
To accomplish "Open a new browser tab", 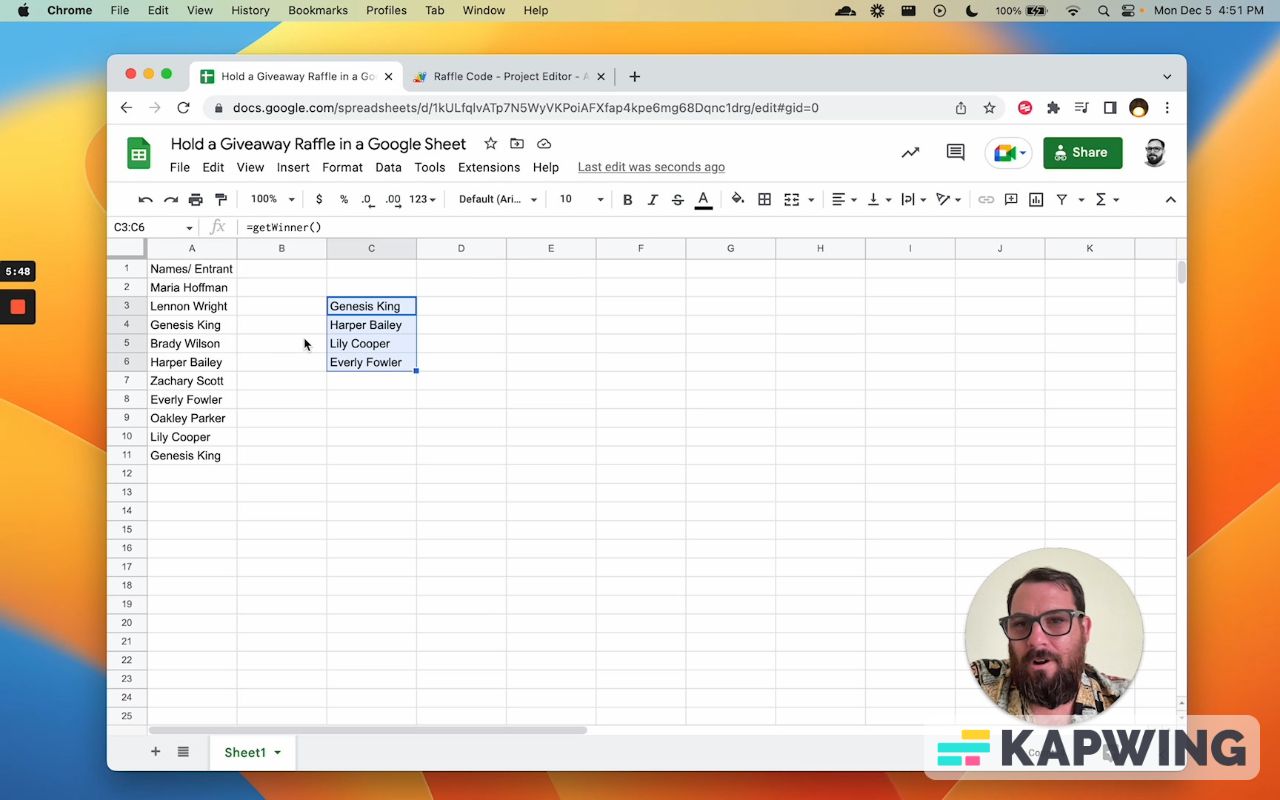I will pos(634,76).
